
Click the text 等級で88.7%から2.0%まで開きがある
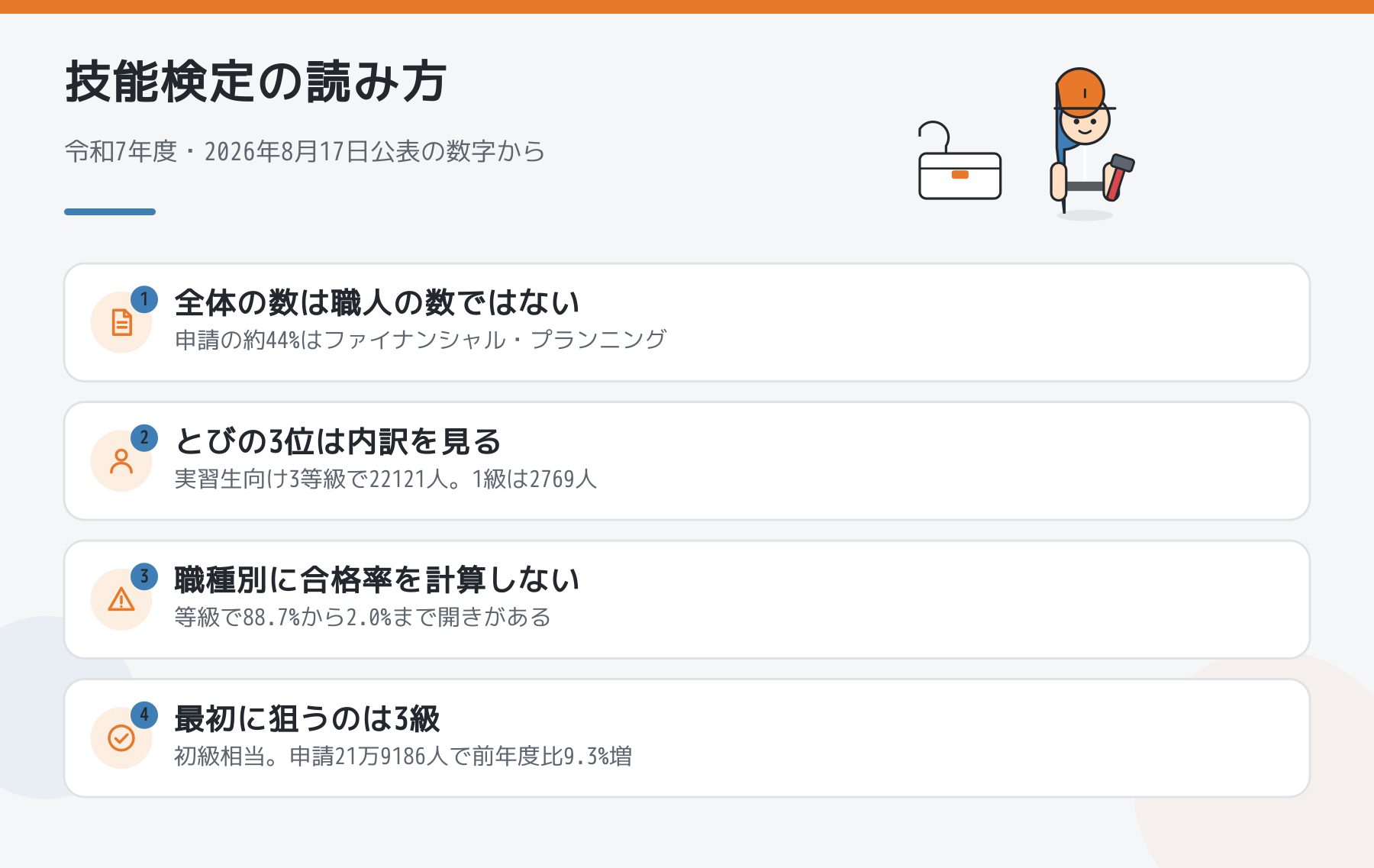coord(363,617)
